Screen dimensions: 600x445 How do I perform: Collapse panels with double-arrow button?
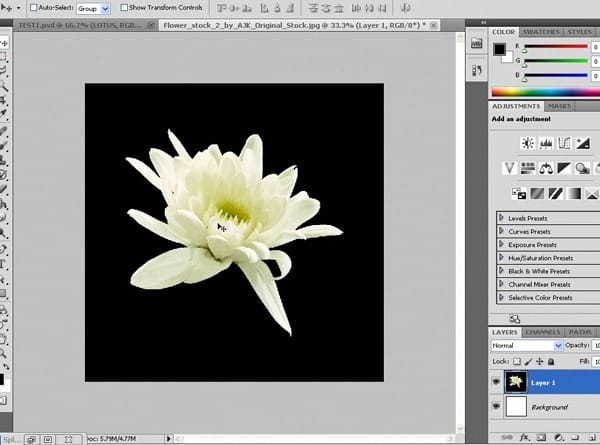click(483, 23)
